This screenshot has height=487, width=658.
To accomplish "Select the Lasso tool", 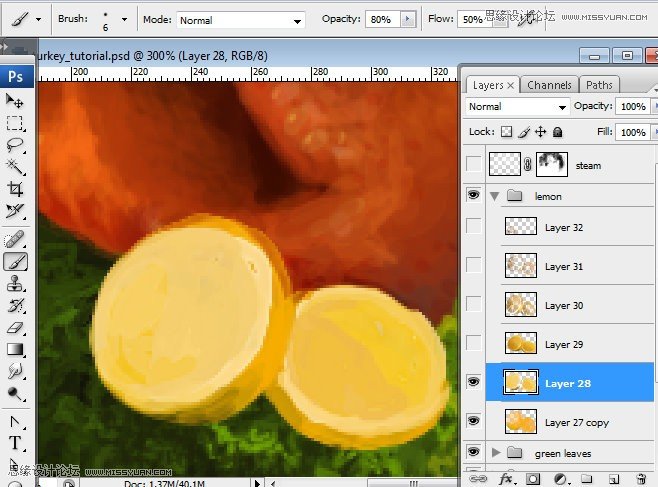I will pyautogui.click(x=15, y=145).
